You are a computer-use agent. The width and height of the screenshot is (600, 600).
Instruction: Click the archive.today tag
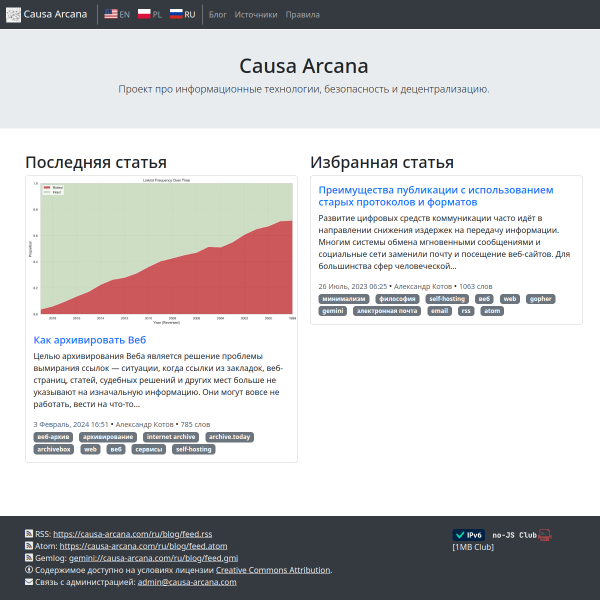pyautogui.click(x=230, y=437)
